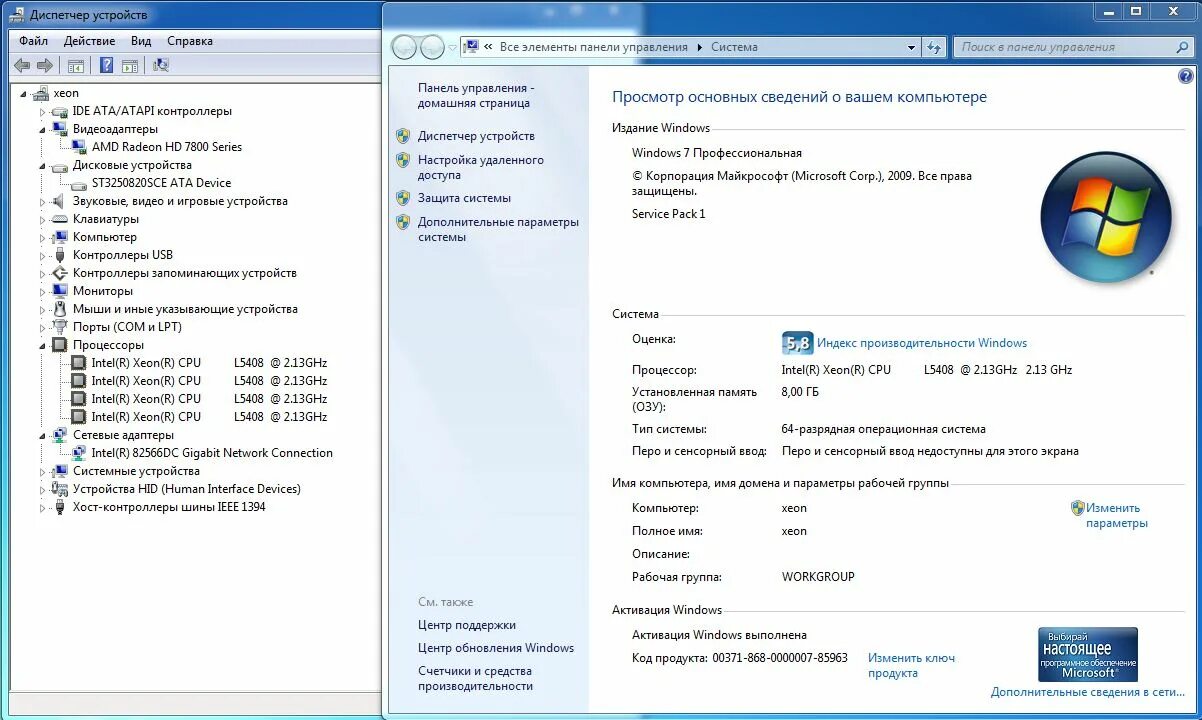Open Индекс производительности Windows link

[922, 343]
